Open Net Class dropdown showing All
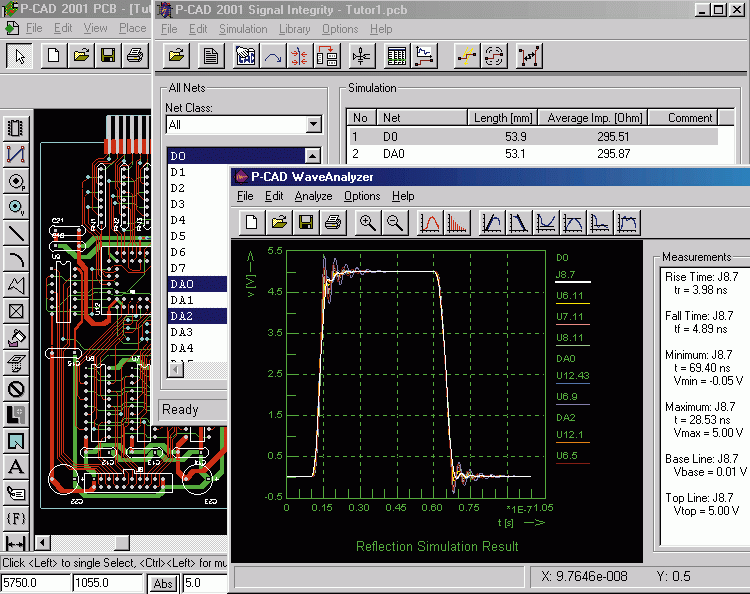Image resolution: width=750 pixels, height=594 pixels. 313,125
